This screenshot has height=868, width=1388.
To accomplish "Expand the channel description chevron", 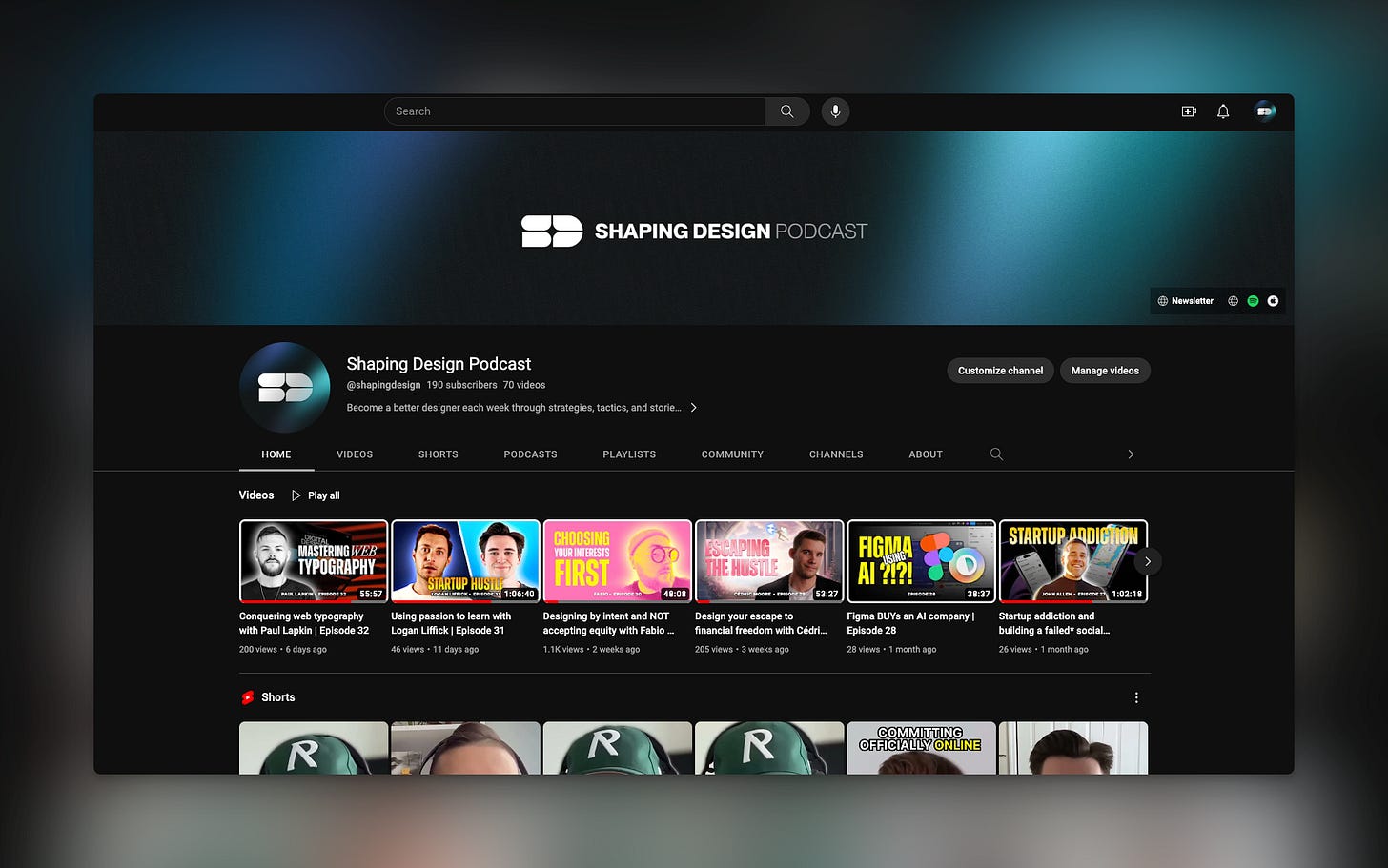I will (693, 408).
